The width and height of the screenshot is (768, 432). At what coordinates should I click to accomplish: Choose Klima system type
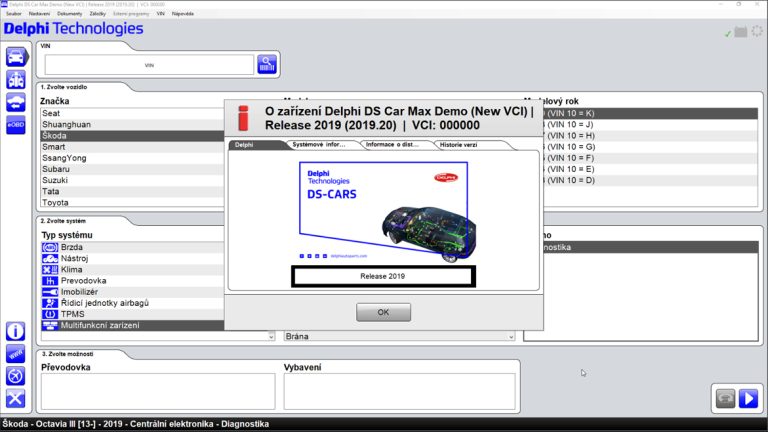73,270
